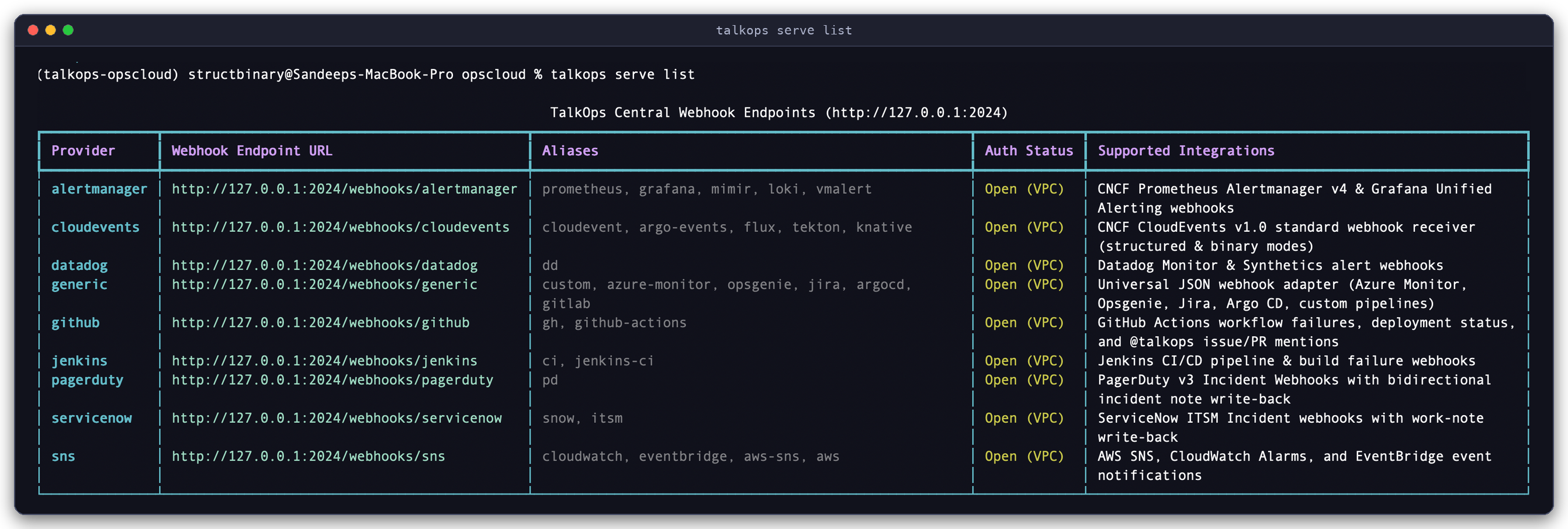1568x529 pixels.
Task: Click the 'sns' provider name
Action: click(63, 457)
